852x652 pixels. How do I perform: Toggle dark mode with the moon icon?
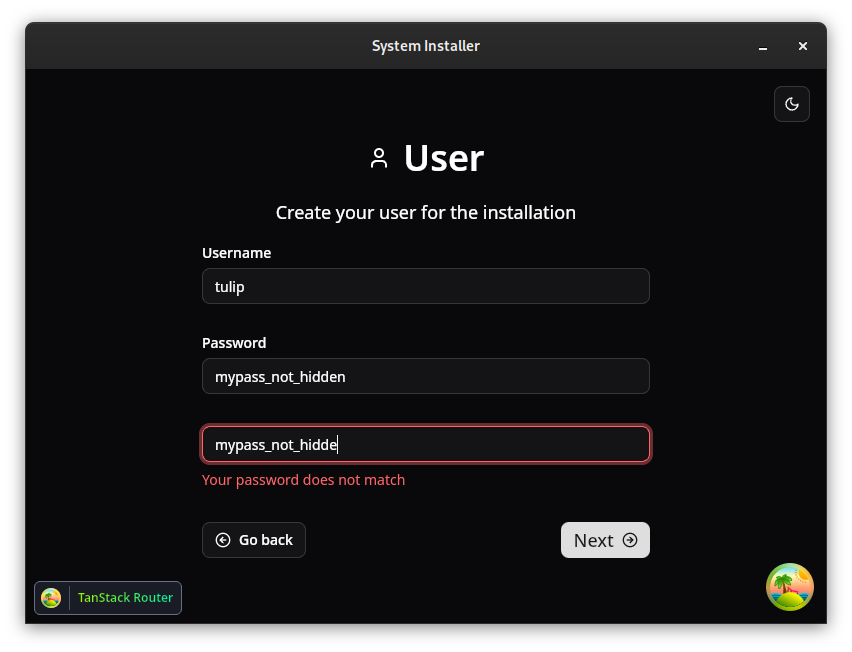pyautogui.click(x=791, y=104)
